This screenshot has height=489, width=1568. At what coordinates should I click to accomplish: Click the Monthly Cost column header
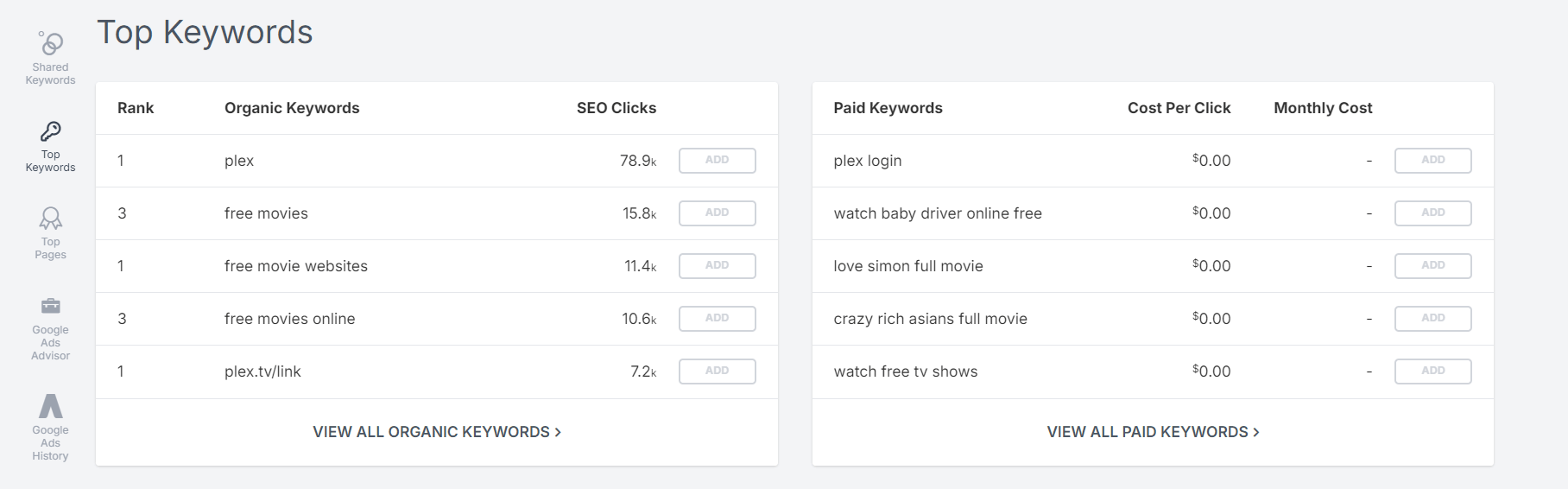pyautogui.click(x=1323, y=108)
